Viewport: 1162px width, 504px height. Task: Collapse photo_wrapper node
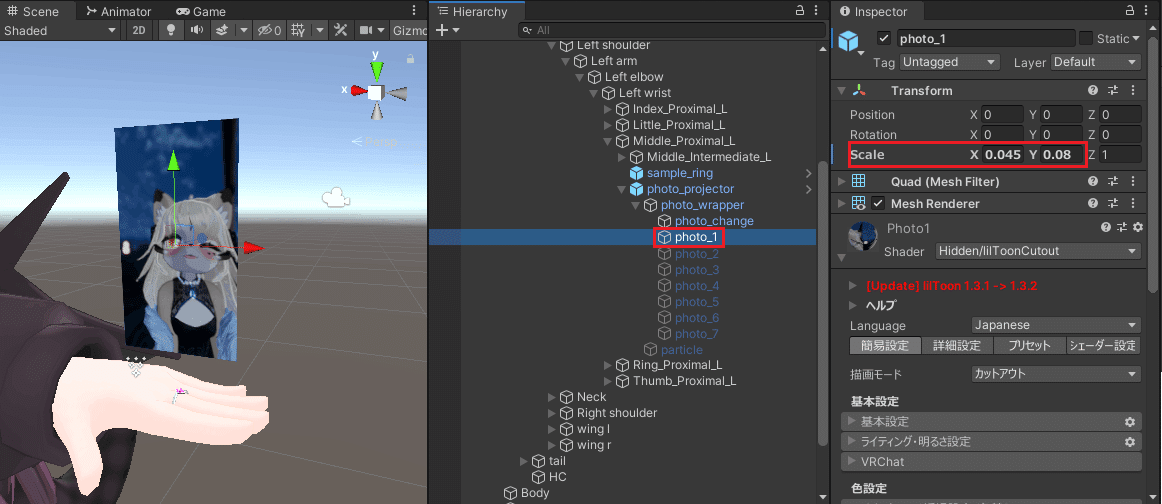pos(636,205)
